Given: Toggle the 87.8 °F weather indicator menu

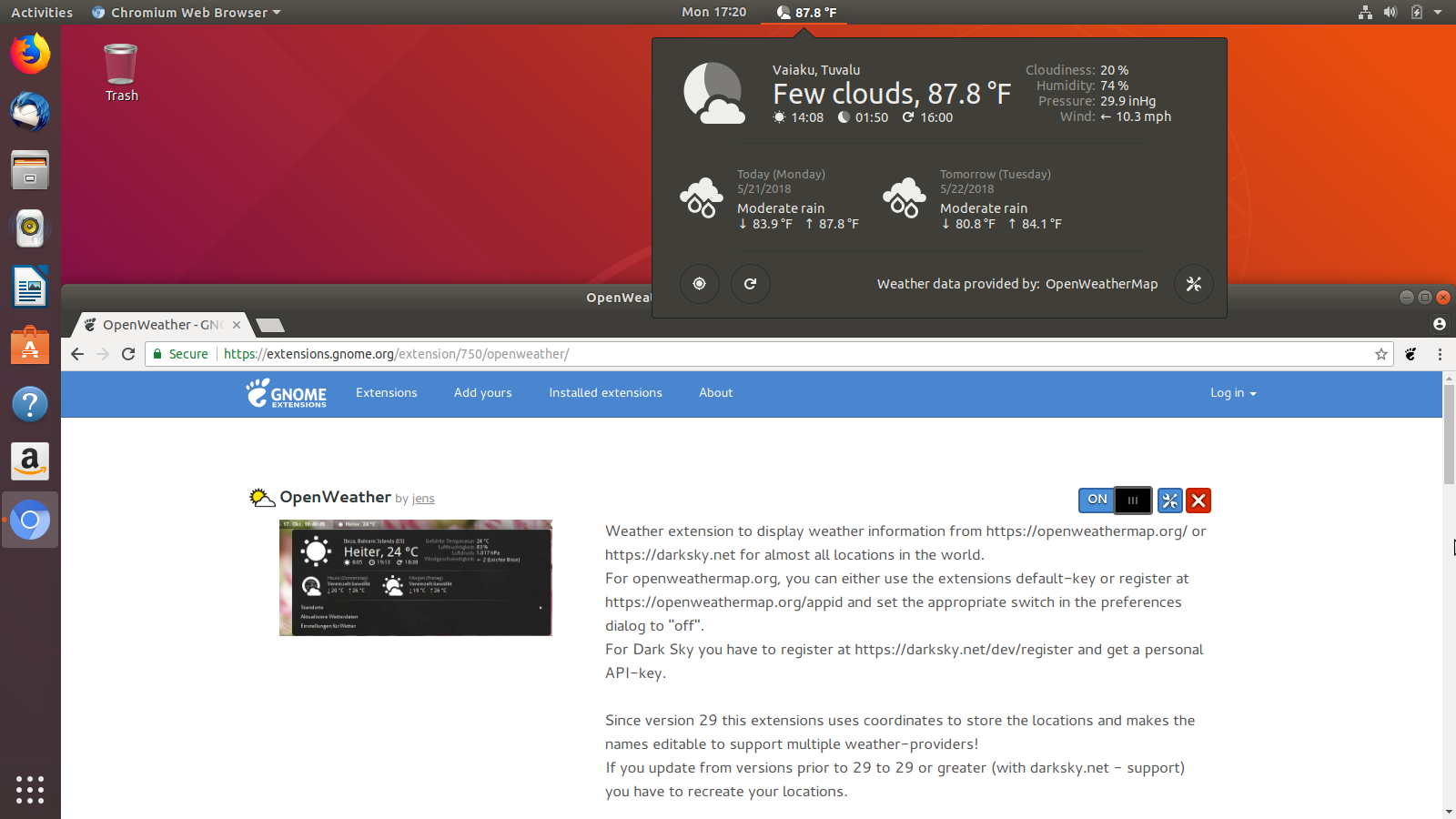Looking at the screenshot, I should [806, 12].
